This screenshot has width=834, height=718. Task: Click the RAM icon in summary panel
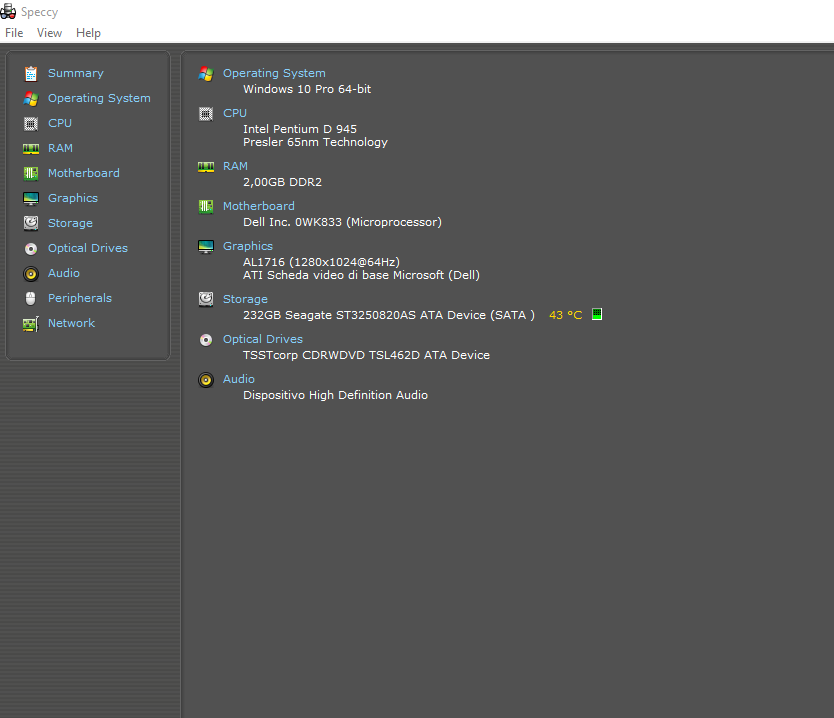tap(206, 166)
